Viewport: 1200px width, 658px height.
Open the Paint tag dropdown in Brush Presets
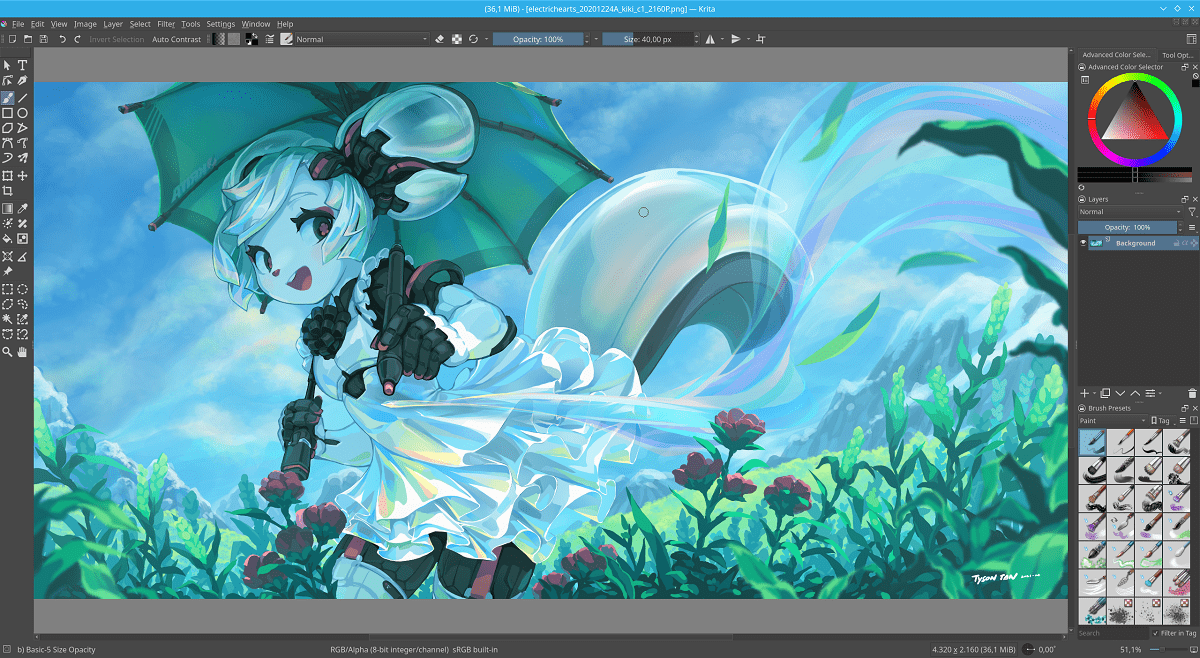[x=1110, y=420]
